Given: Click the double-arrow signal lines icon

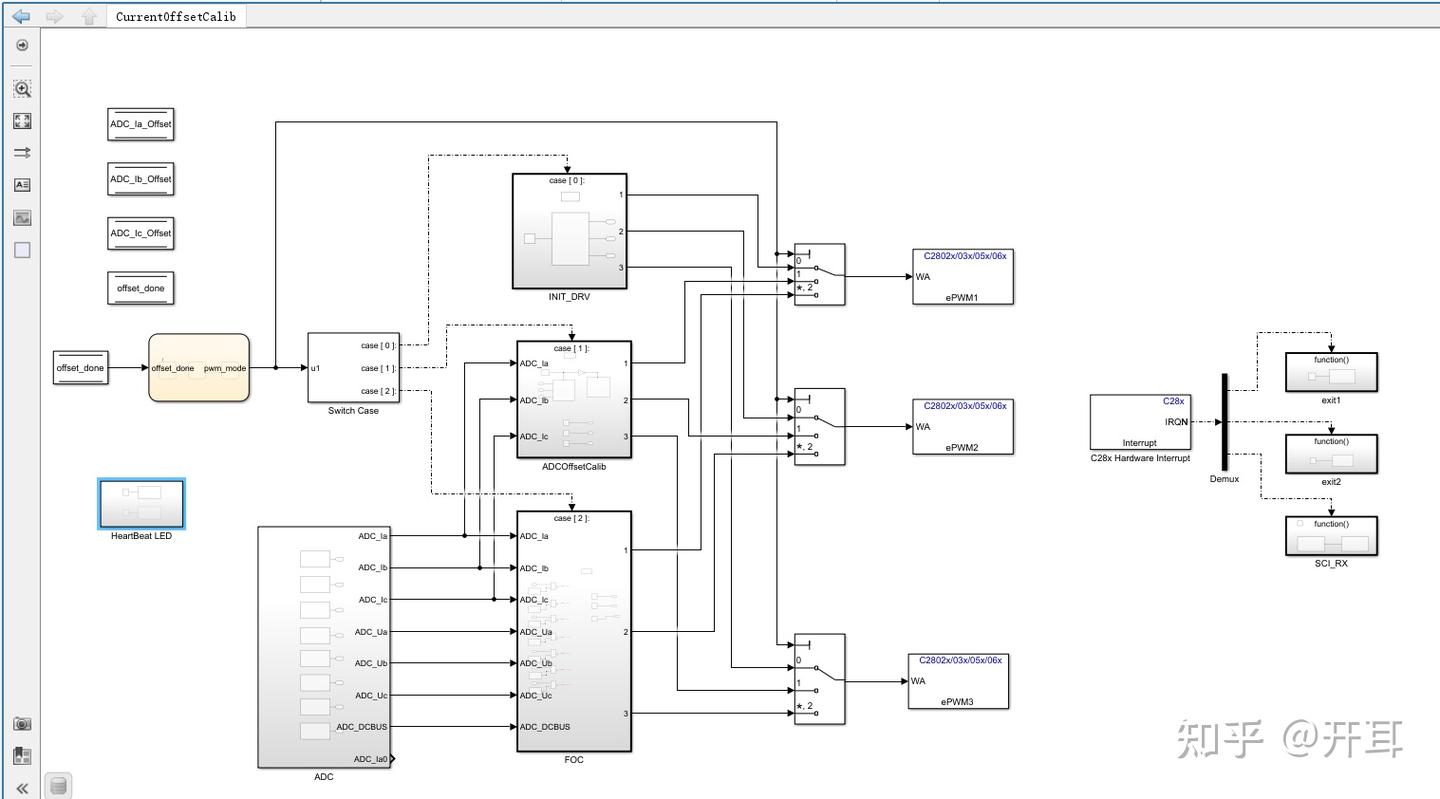Looking at the screenshot, I should coord(21,152).
